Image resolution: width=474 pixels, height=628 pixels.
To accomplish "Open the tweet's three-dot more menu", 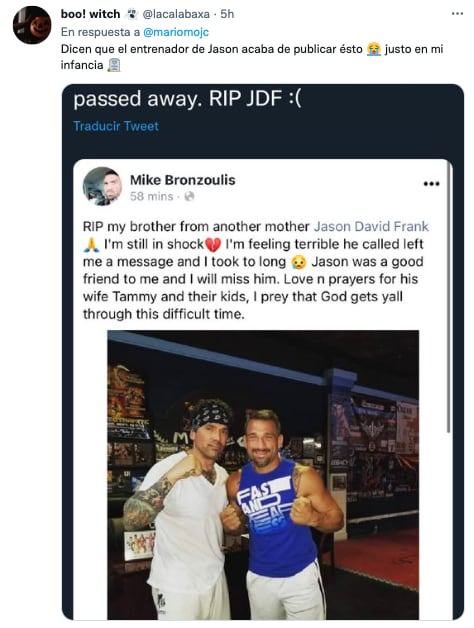I will [x=457, y=14].
